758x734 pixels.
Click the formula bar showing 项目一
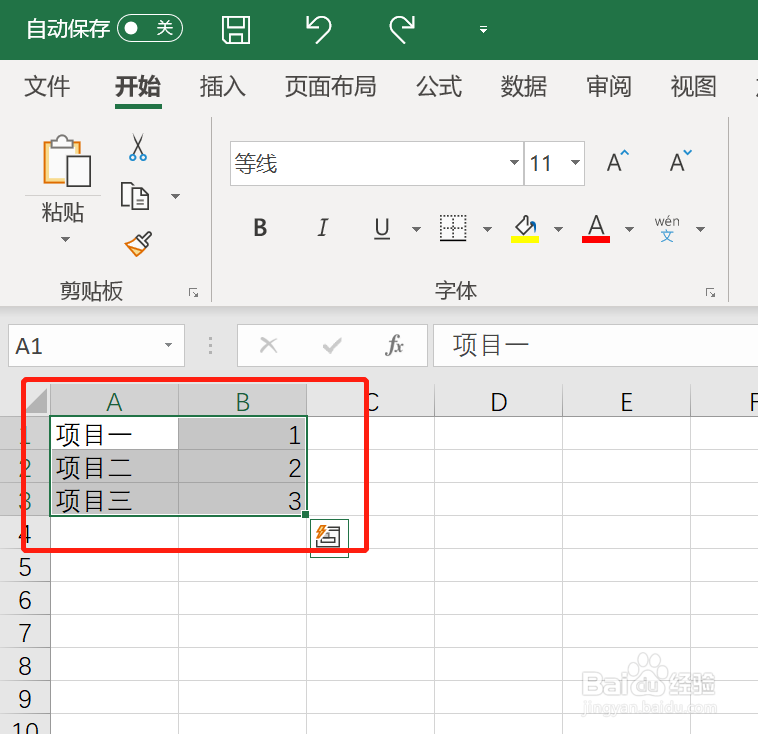tap(596, 346)
